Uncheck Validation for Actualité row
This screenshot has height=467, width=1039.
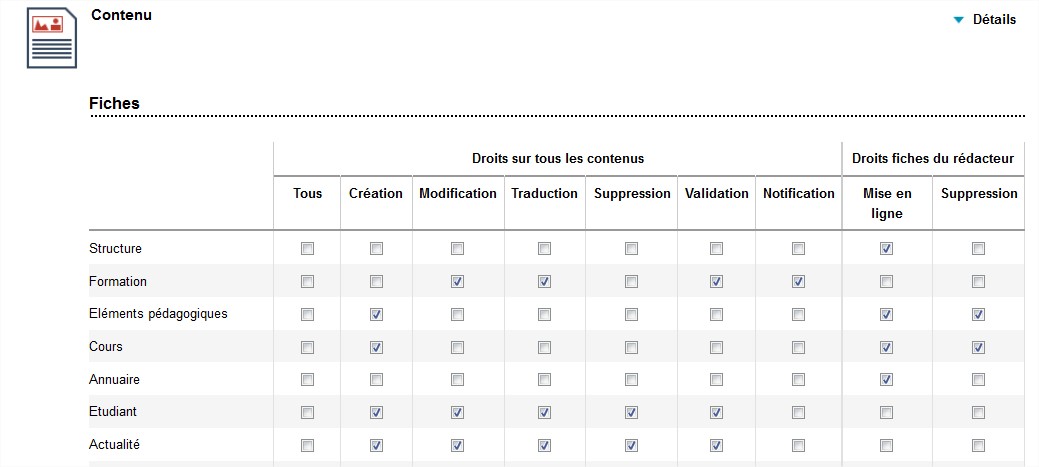(716, 446)
